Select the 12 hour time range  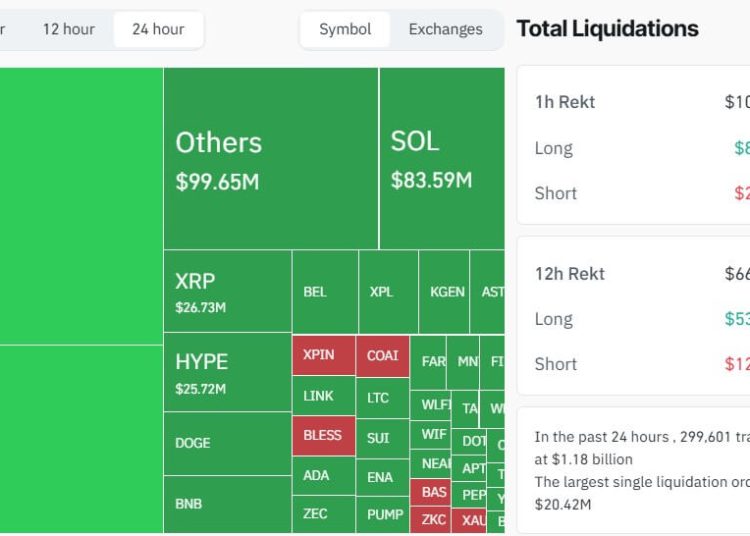[68, 29]
